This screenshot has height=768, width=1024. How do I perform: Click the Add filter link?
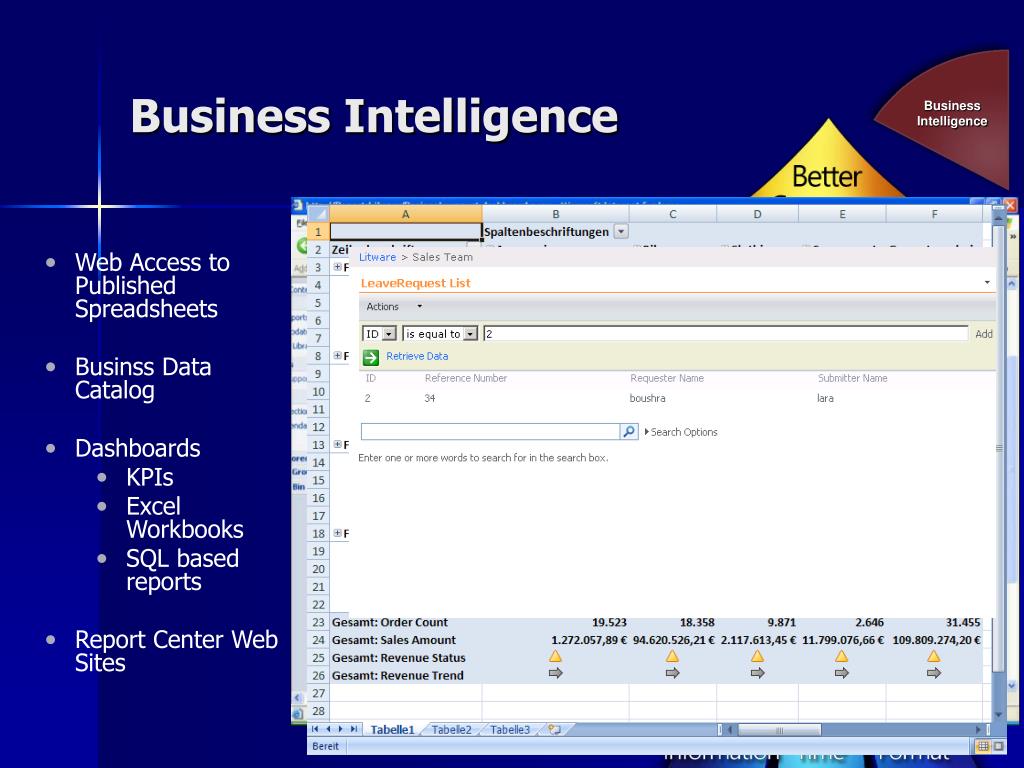point(984,334)
